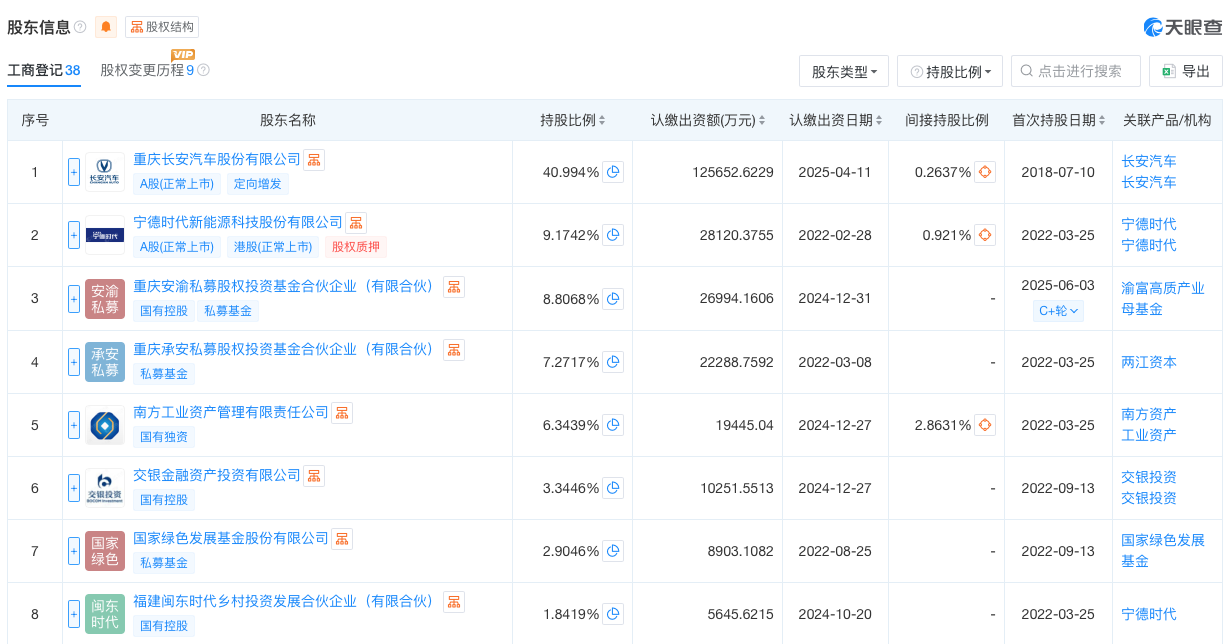Expand row for 宁德时代新能源科技股份有限公司
The height and width of the screenshot is (644, 1227).
(74, 235)
